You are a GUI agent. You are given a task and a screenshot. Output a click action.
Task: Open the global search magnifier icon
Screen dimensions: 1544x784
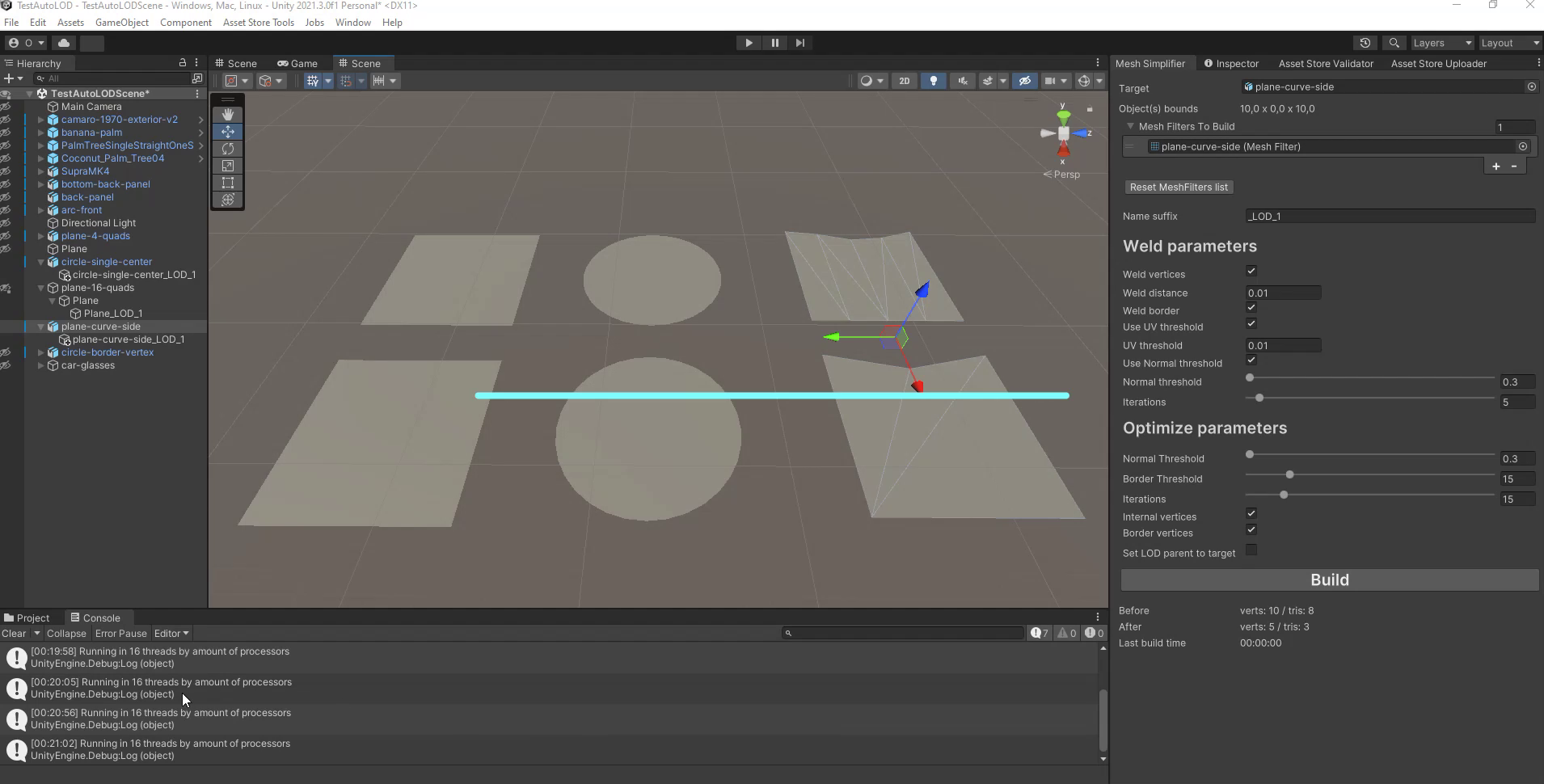(x=1394, y=43)
